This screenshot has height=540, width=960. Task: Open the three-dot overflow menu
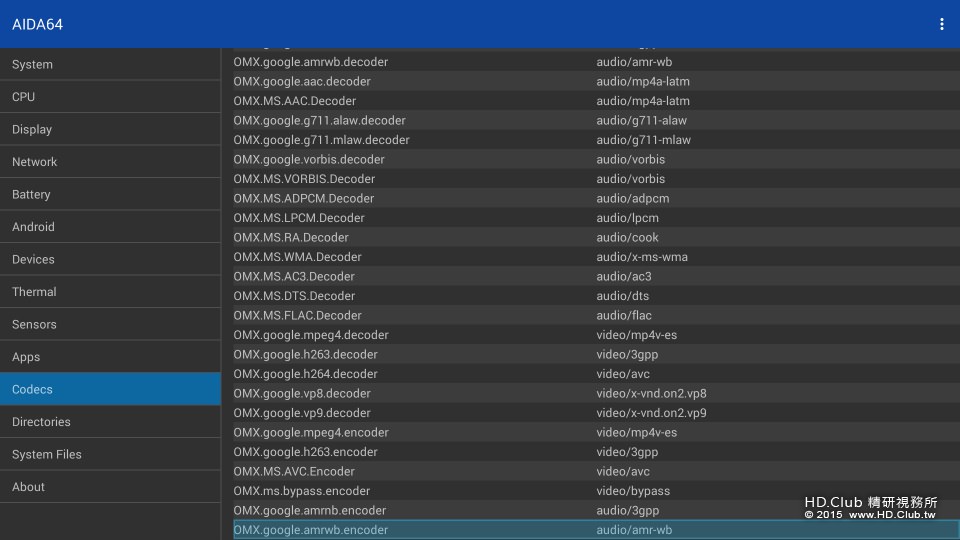click(942, 24)
